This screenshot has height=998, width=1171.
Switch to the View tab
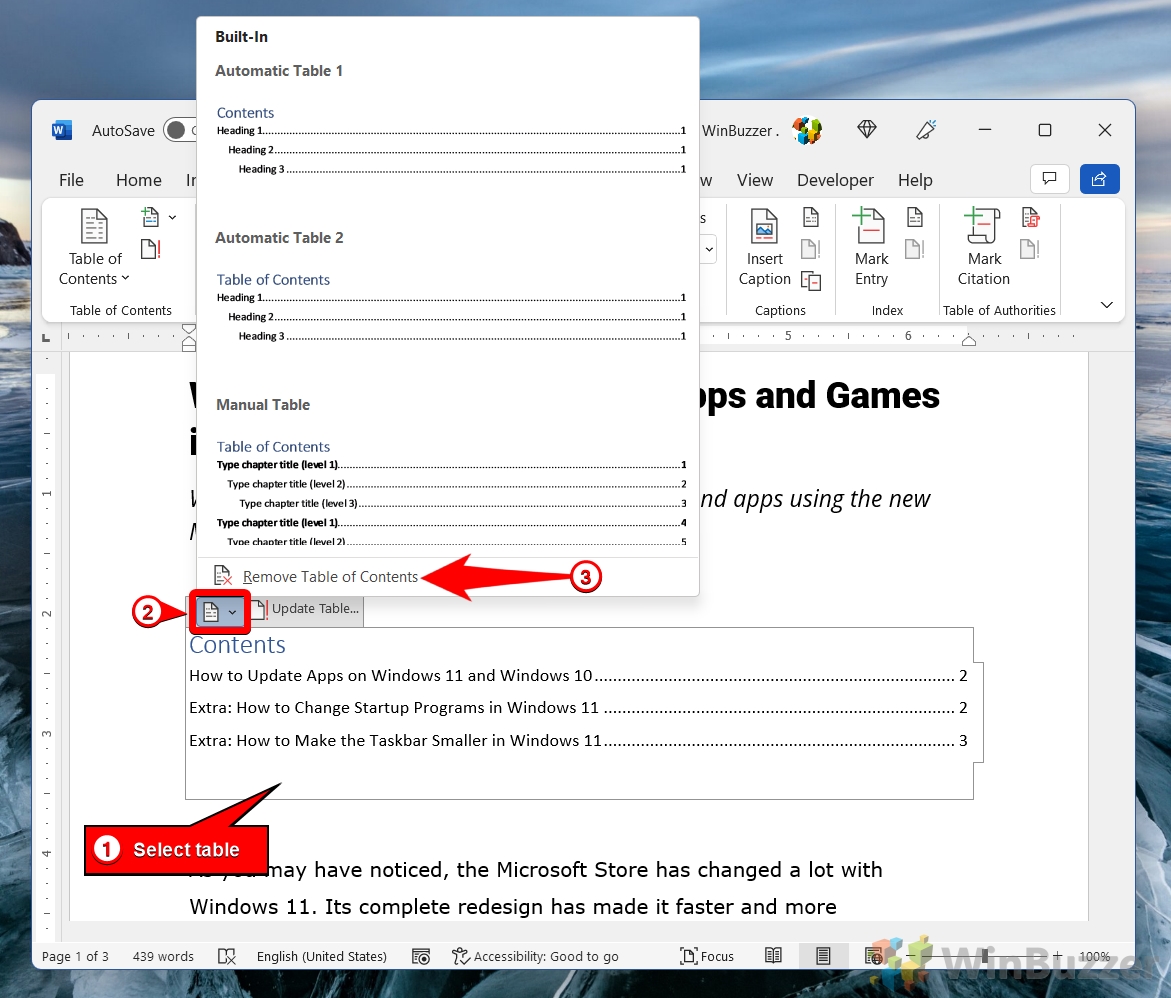(x=754, y=180)
